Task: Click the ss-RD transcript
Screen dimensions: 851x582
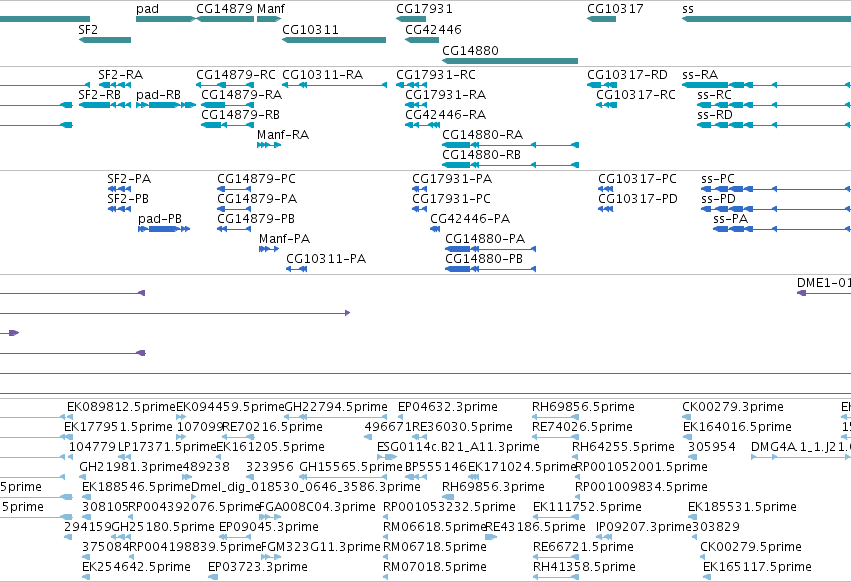Action: 774,125
